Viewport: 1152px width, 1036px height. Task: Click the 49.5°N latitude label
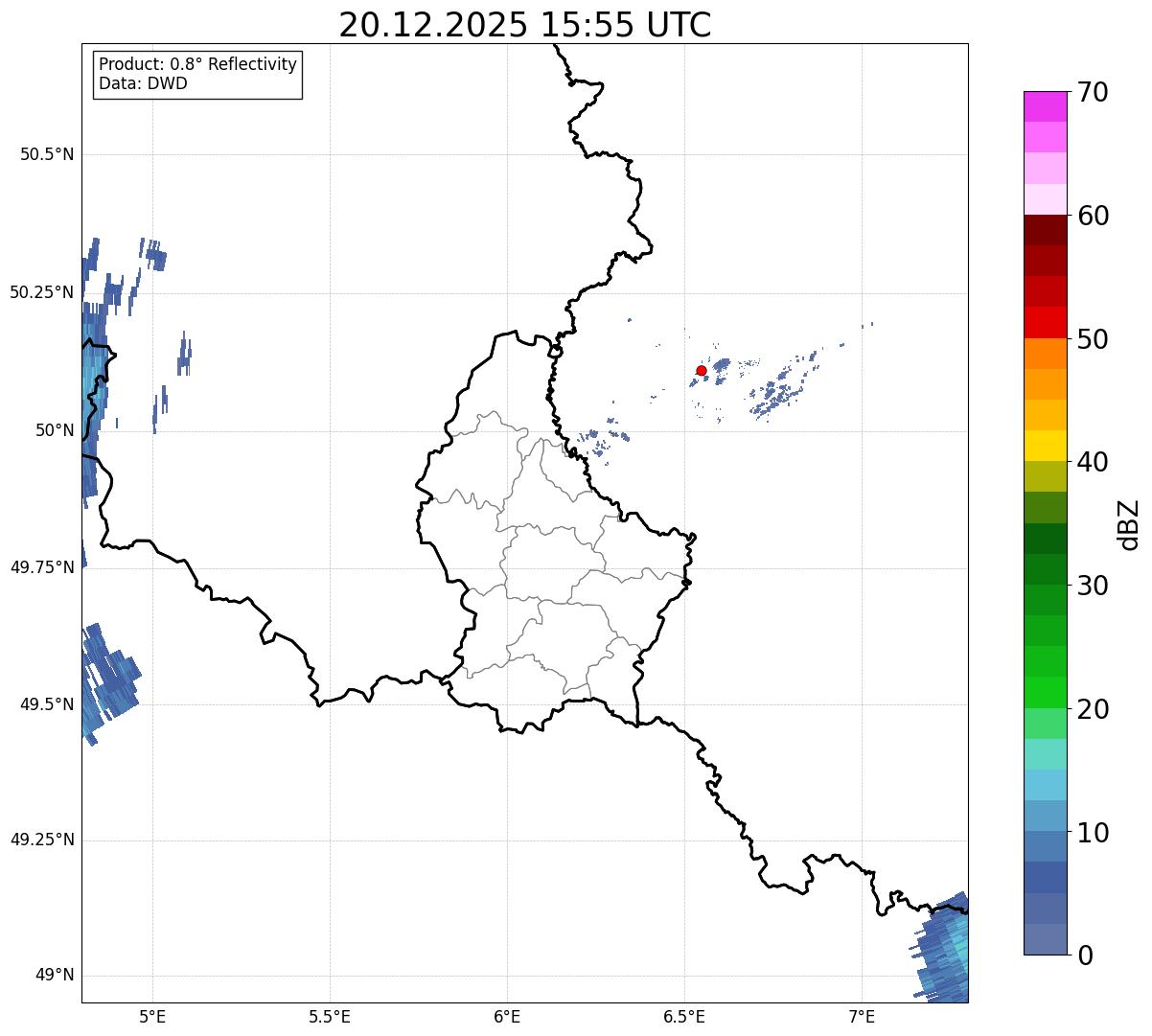coord(47,704)
